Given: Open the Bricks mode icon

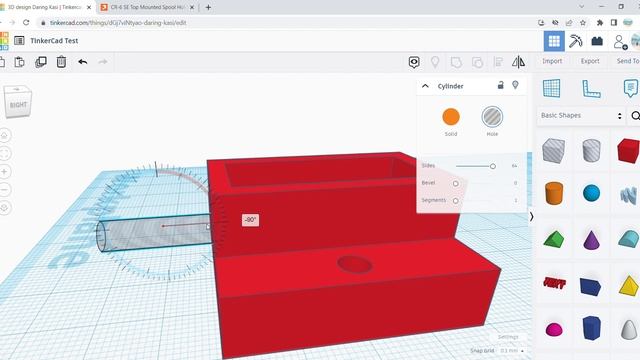Looking at the screenshot, I should click(x=597, y=41).
